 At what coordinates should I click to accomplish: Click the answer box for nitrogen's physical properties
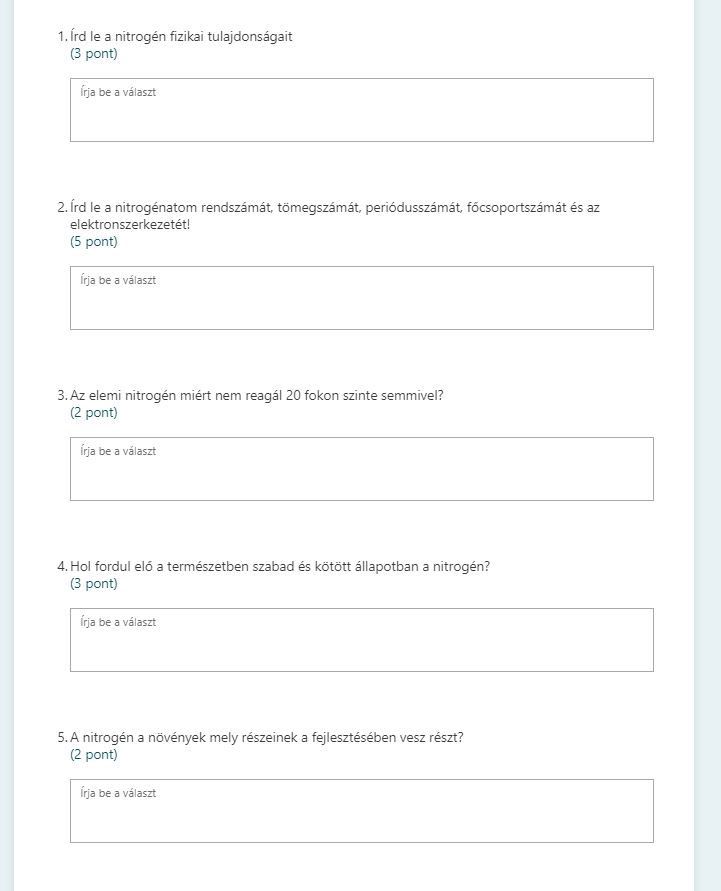361,110
